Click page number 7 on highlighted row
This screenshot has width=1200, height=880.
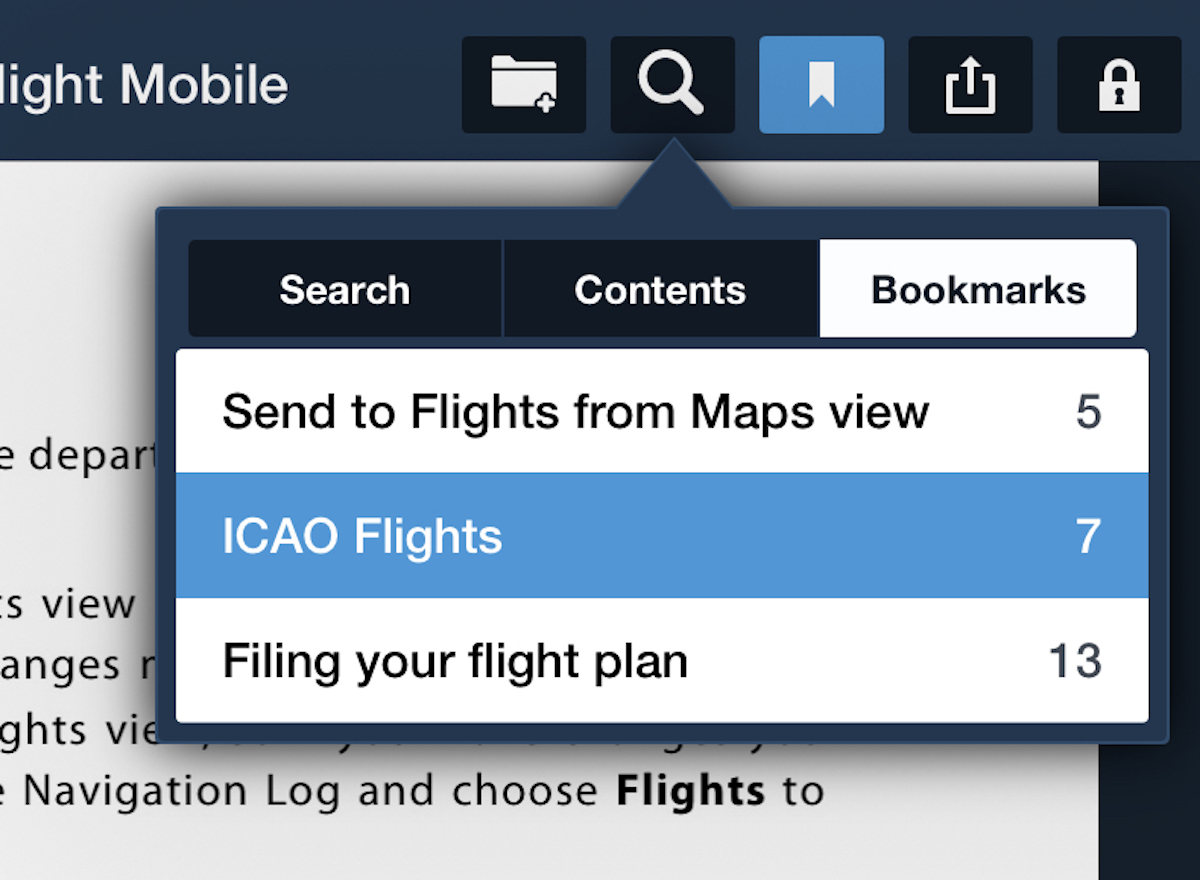click(x=1088, y=537)
